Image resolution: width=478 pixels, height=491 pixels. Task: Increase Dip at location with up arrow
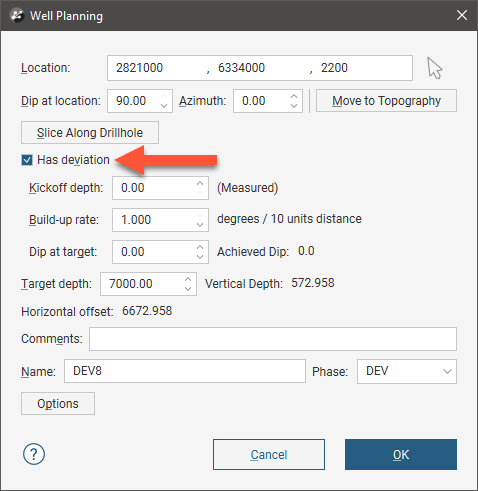[164, 96]
